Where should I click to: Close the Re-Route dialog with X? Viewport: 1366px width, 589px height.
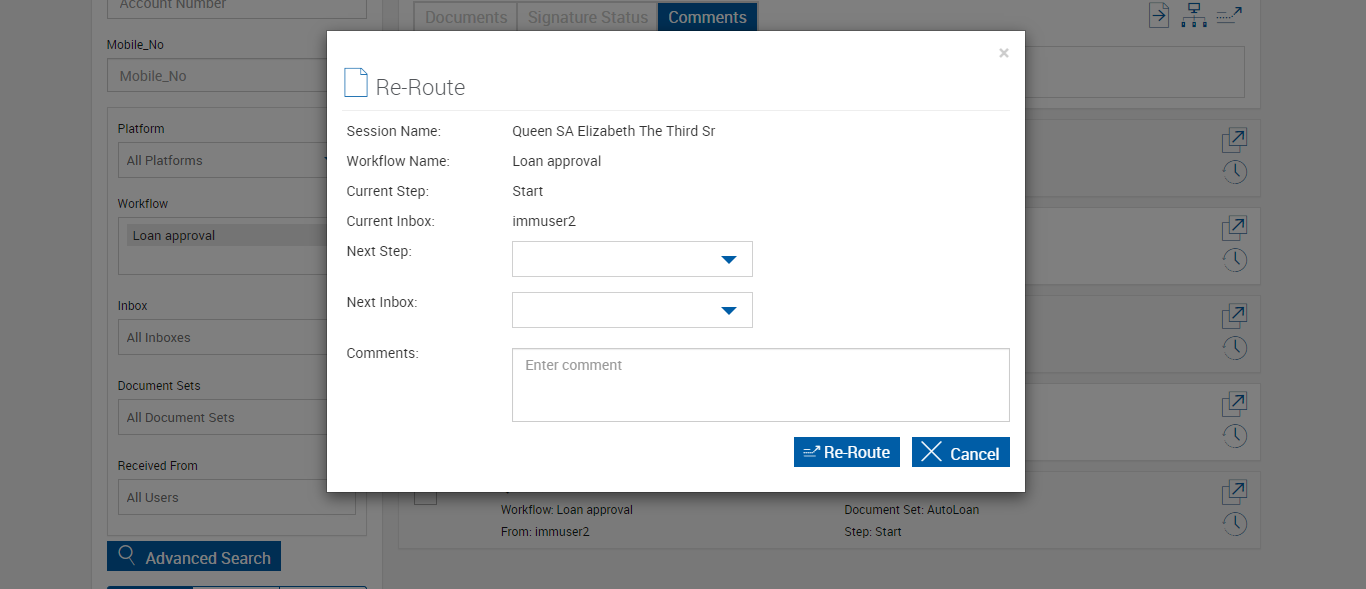click(1004, 53)
